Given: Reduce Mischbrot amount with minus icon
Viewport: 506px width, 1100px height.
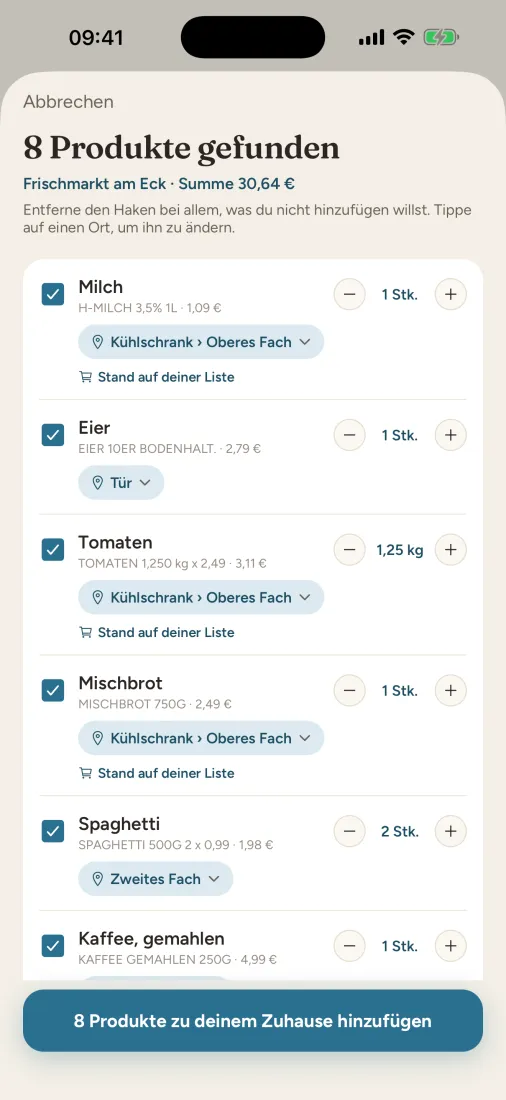Looking at the screenshot, I should 349,691.
